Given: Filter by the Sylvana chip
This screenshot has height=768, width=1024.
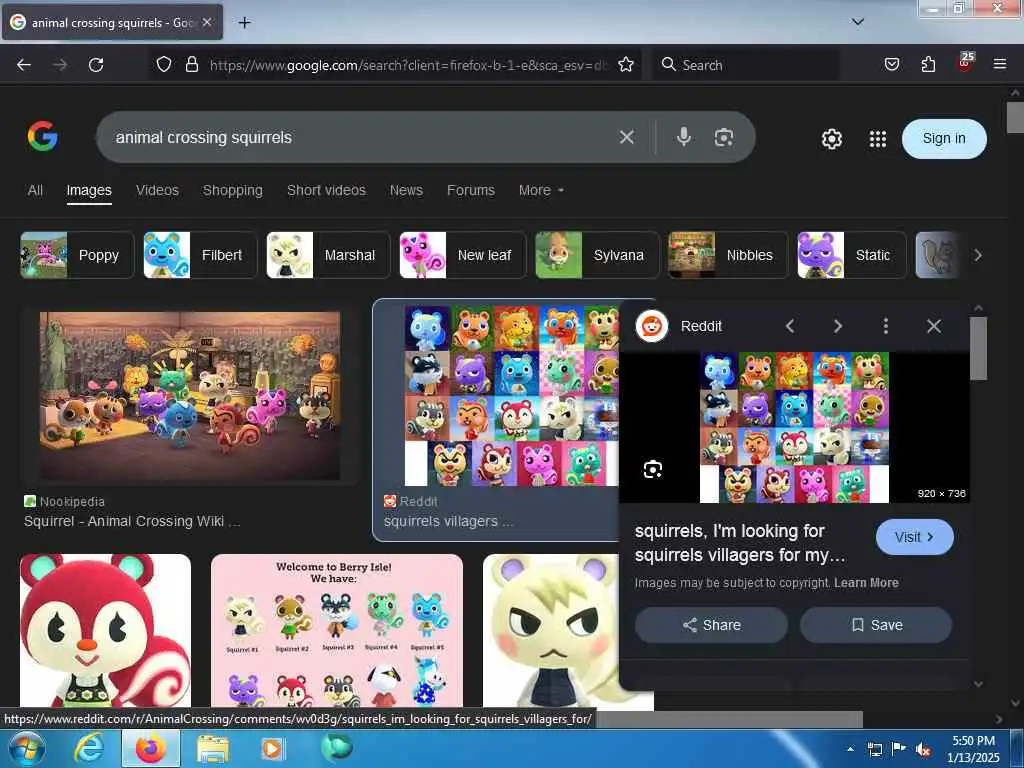Looking at the screenshot, I should pyautogui.click(x=597, y=255).
